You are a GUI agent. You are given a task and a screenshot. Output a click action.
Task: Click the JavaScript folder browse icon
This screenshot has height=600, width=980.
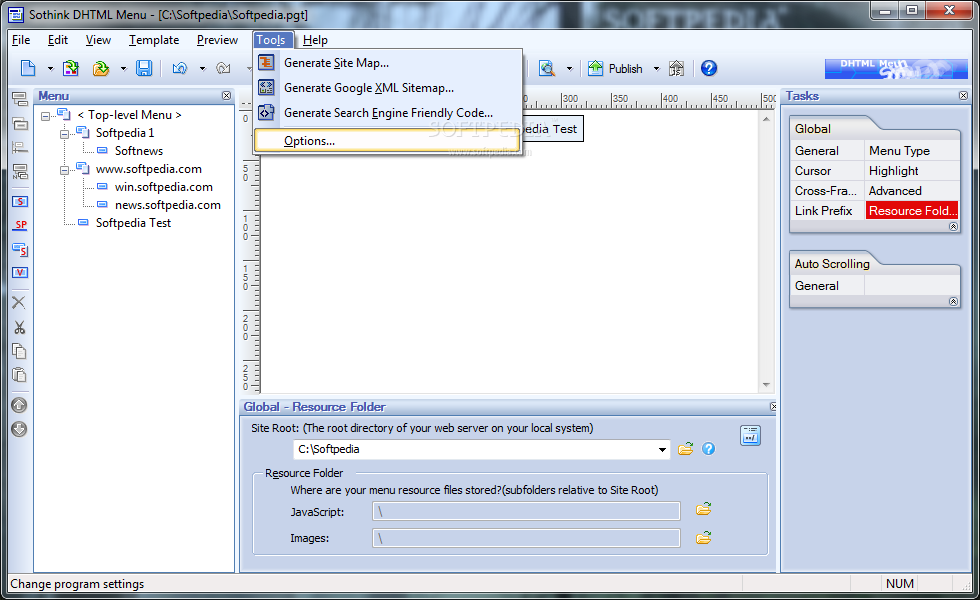[704, 509]
